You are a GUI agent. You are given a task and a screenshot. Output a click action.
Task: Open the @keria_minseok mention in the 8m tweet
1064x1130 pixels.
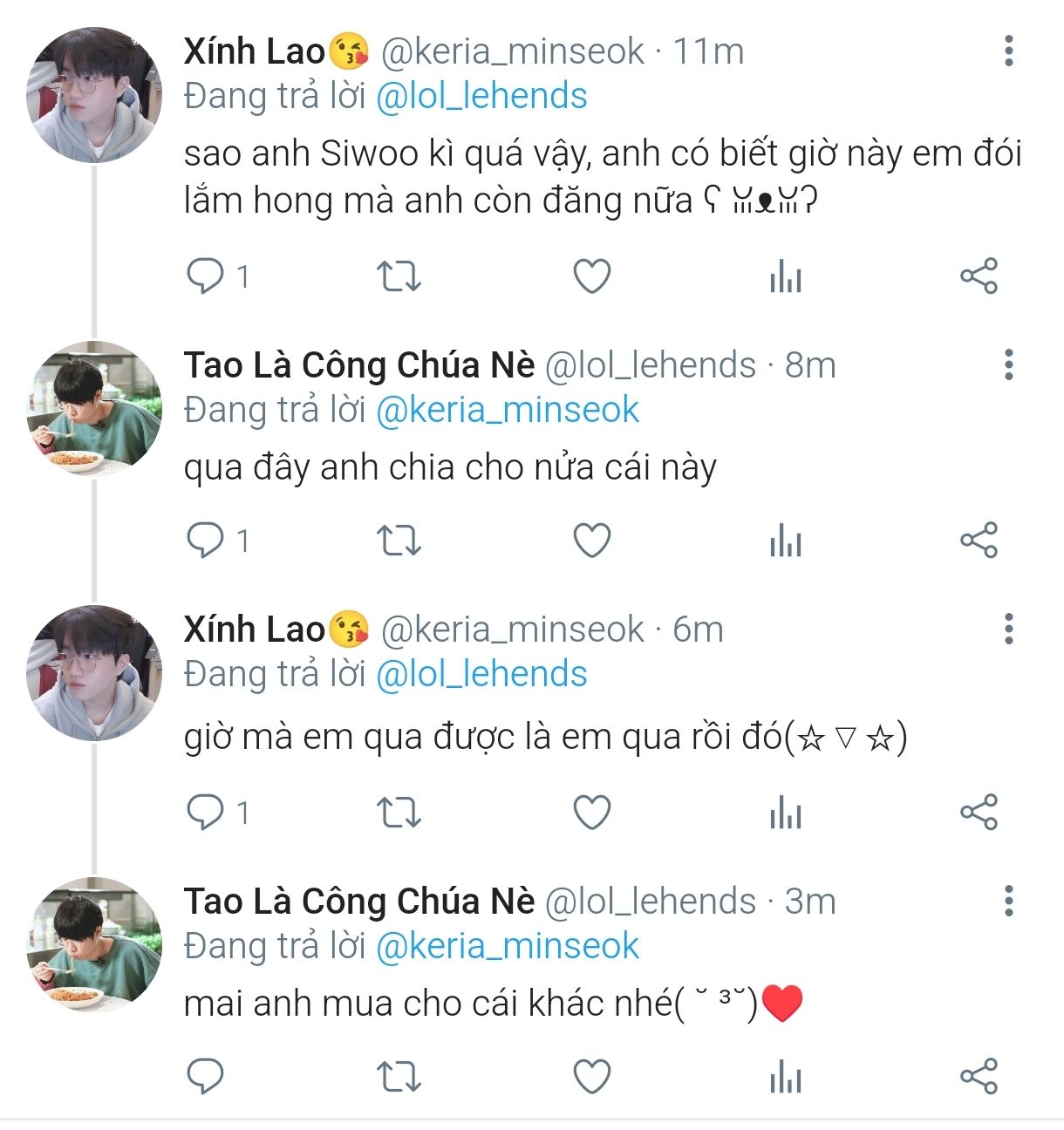click(x=508, y=410)
